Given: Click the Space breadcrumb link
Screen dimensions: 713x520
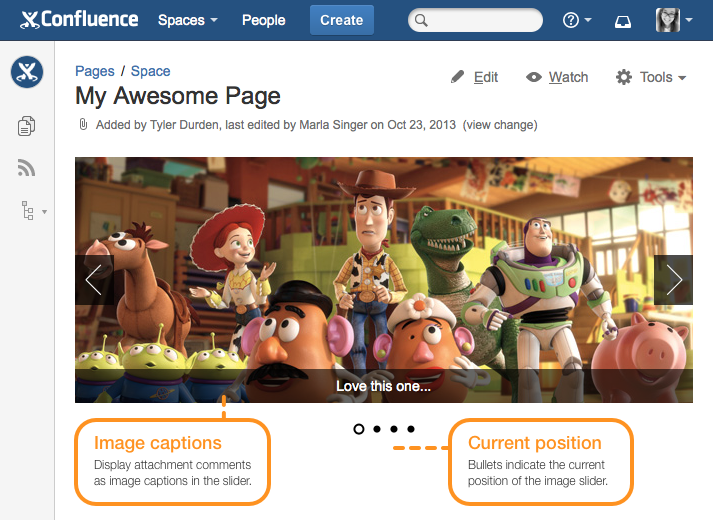Looking at the screenshot, I should coord(151,71).
